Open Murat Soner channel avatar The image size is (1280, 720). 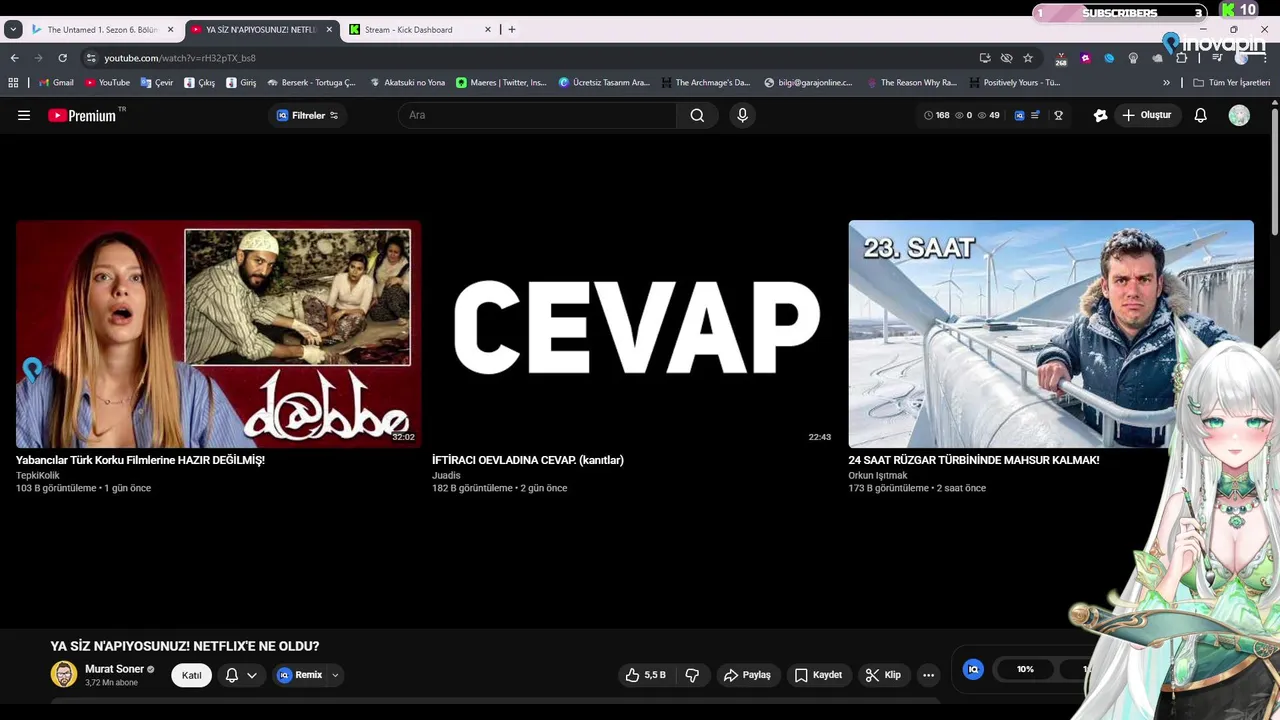coord(64,674)
